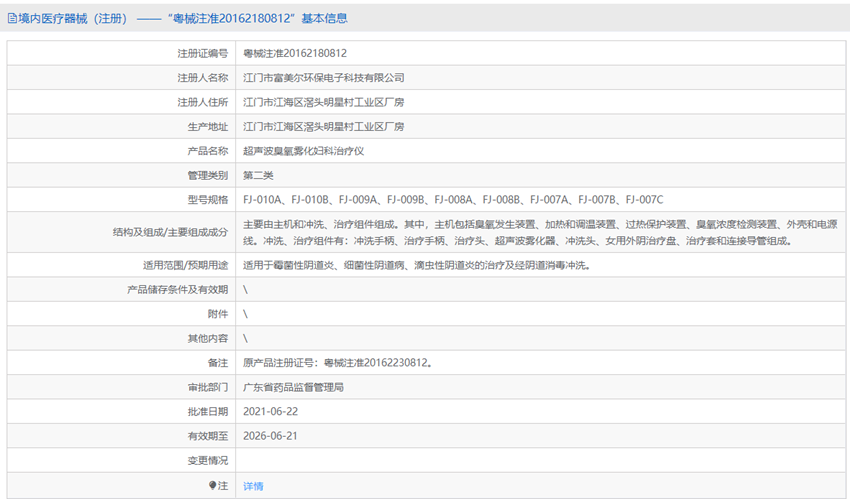The image size is (850, 499).
Task: Click the label 适用范围/预期用途
Action: pyautogui.click(x=185, y=265)
